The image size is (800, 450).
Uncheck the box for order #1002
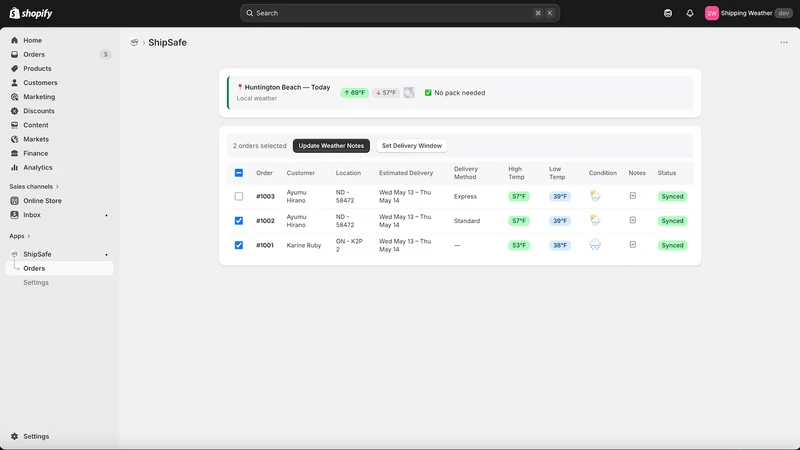click(239, 221)
